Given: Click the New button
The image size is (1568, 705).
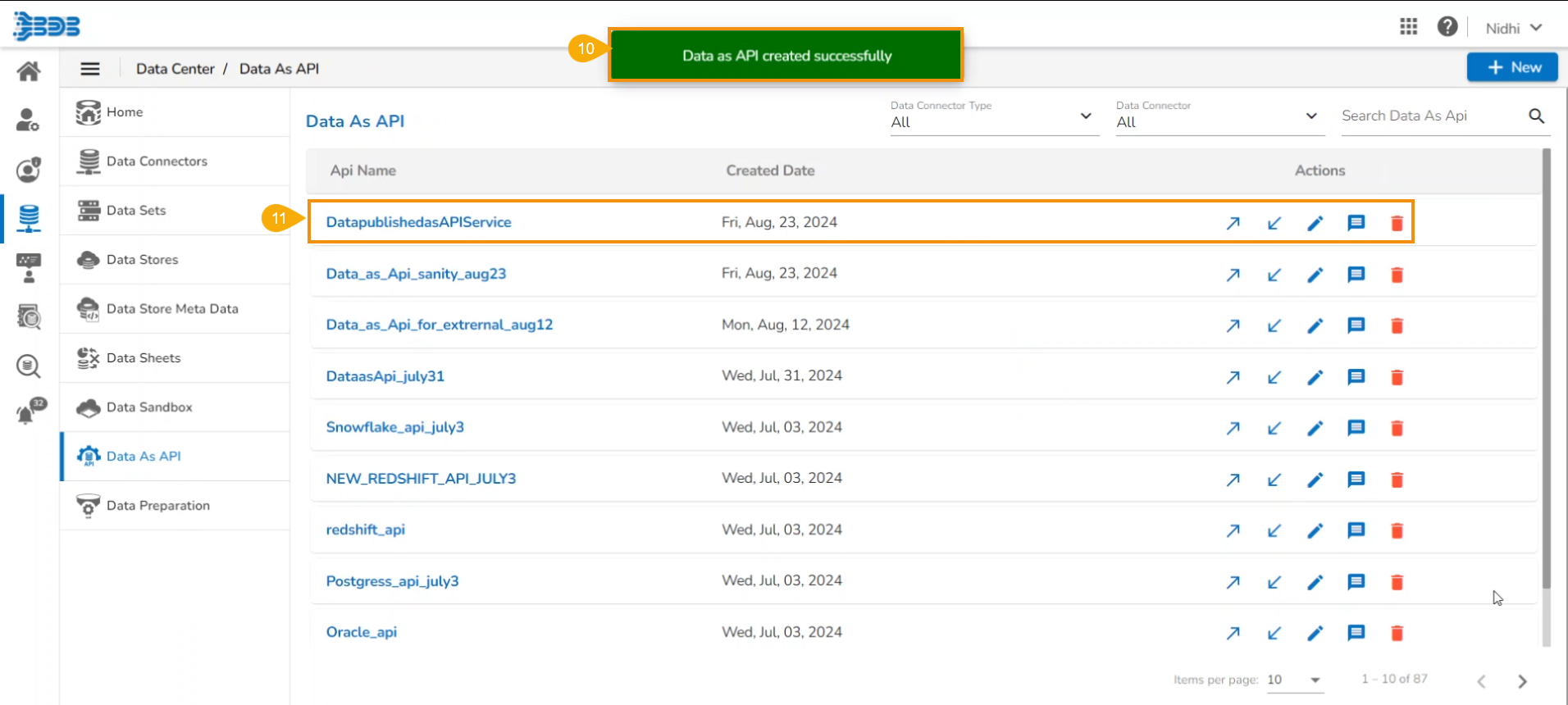Looking at the screenshot, I should 1512,67.
